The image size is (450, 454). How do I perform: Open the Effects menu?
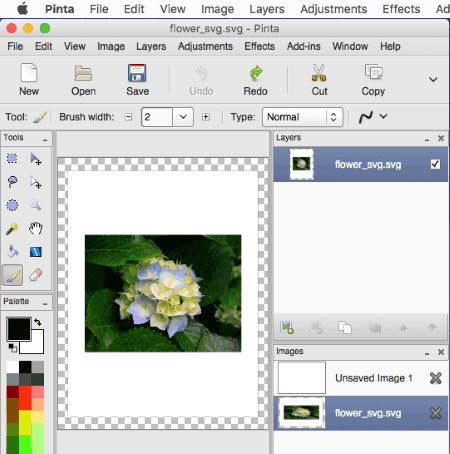260,46
